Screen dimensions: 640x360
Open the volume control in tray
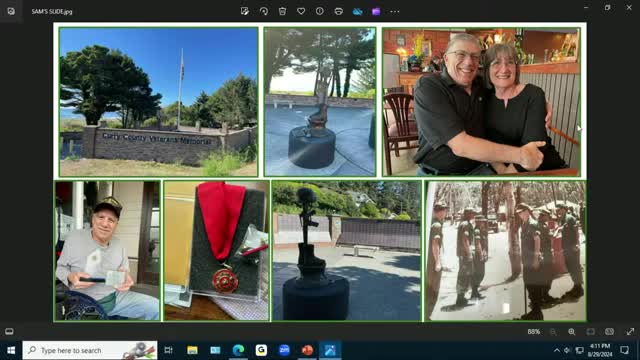coord(567,350)
